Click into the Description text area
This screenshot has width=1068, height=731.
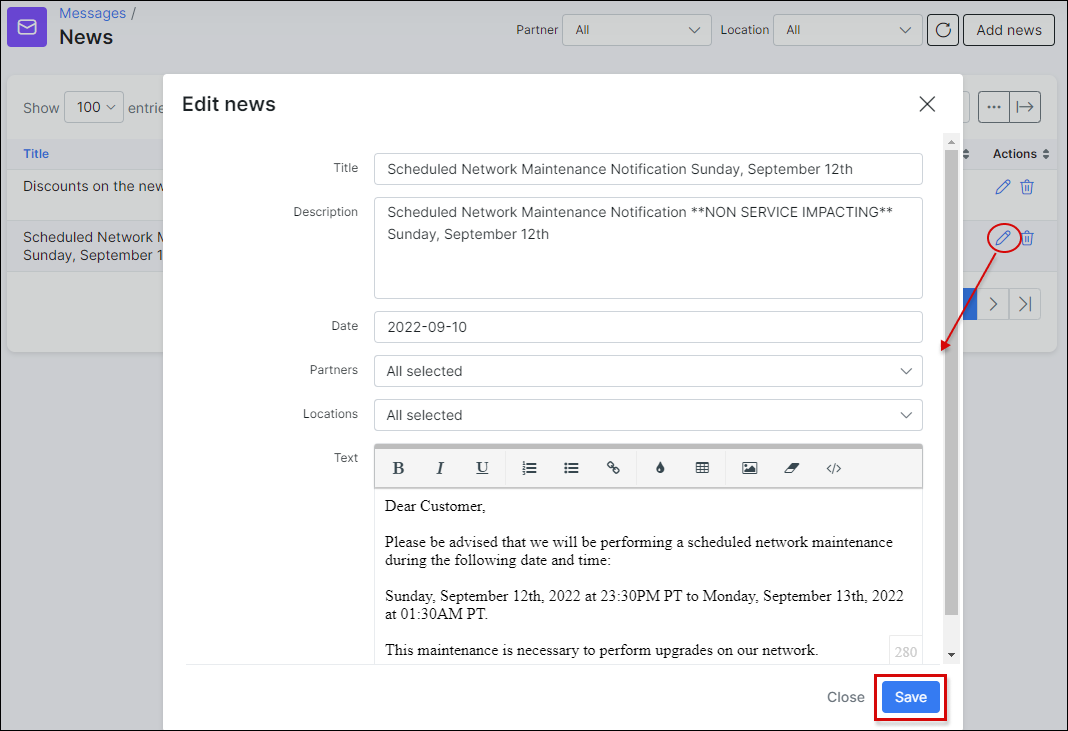tap(648, 248)
